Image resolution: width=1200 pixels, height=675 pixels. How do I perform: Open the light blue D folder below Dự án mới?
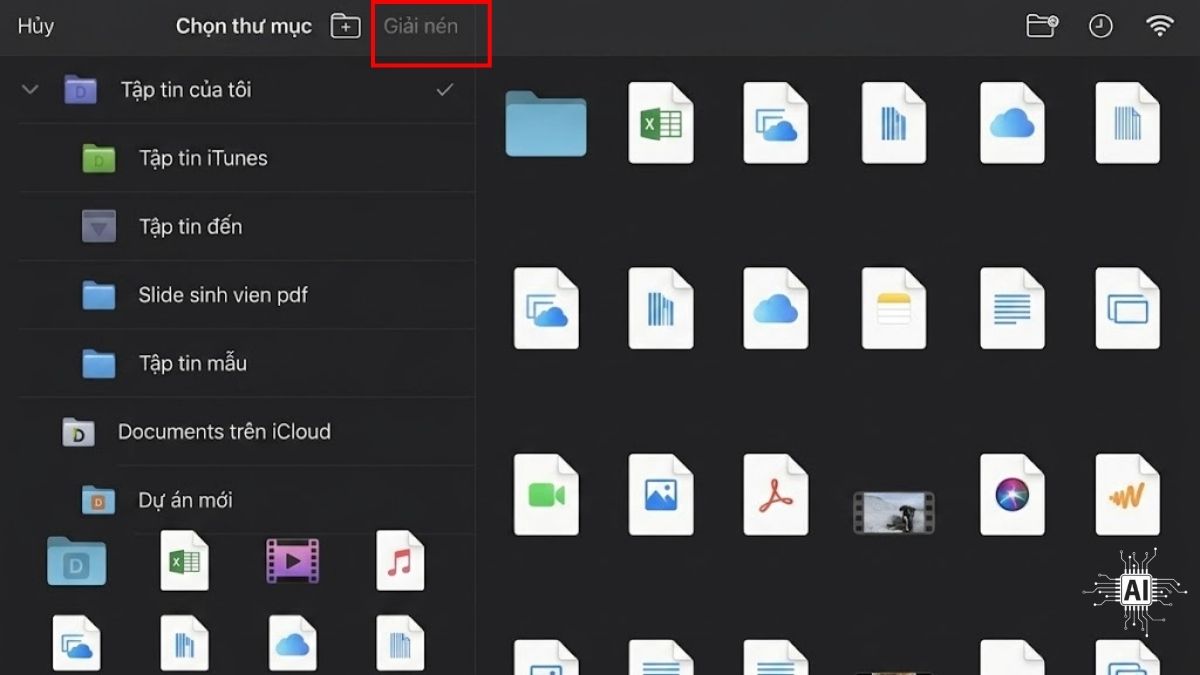(77, 561)
